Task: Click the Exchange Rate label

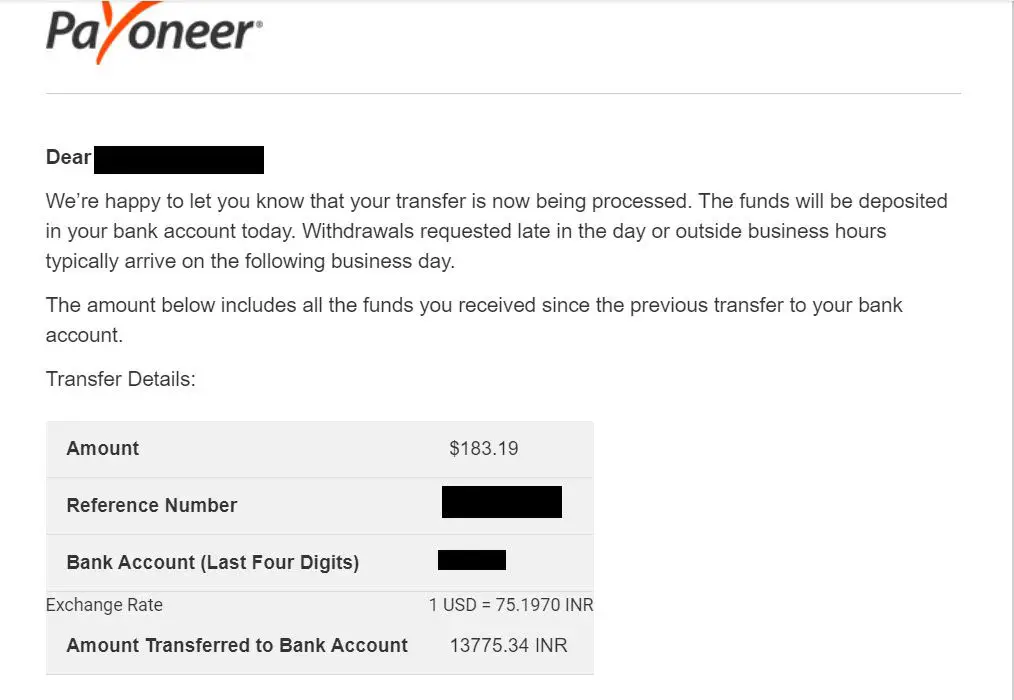Action: [104, 605]
